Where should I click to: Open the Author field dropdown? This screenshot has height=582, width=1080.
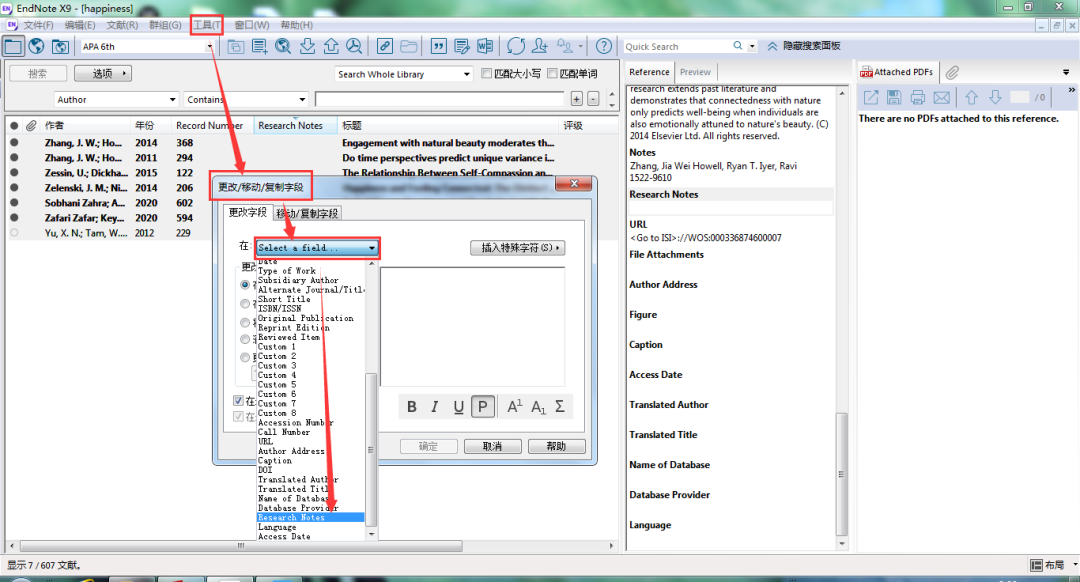[172, 100]
